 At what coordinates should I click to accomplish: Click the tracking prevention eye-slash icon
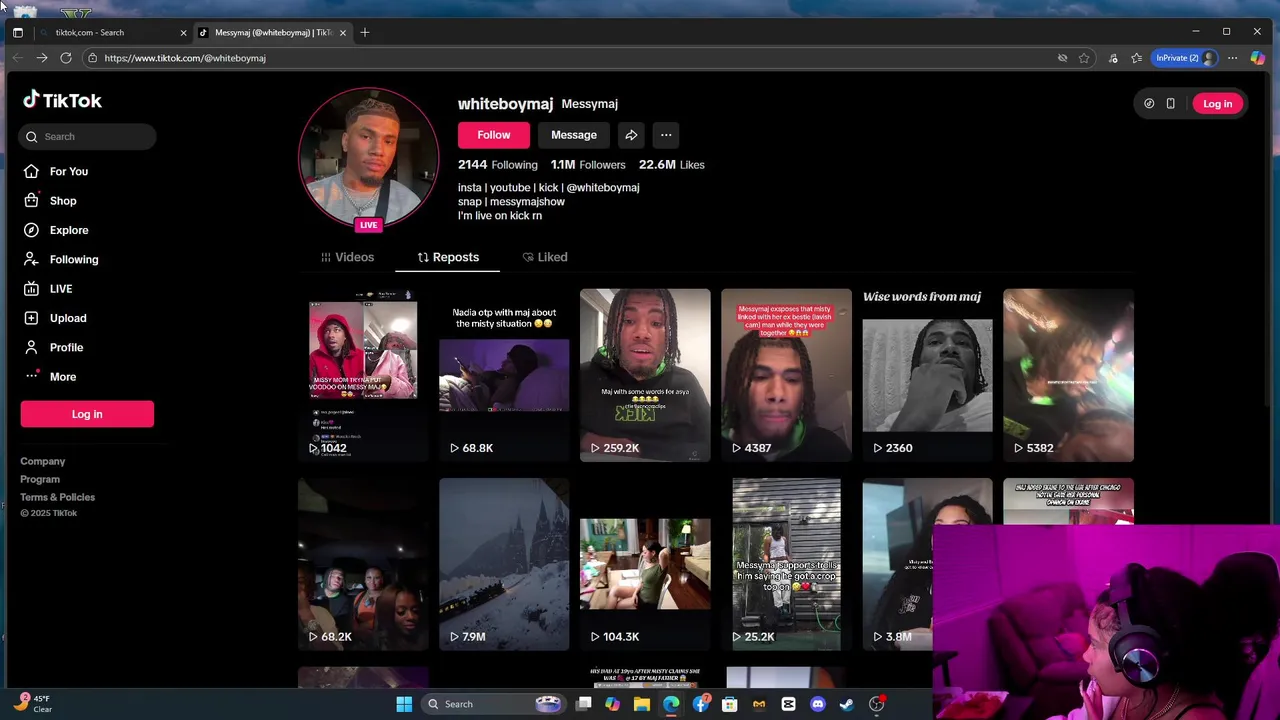click(x=1062, y=58)
